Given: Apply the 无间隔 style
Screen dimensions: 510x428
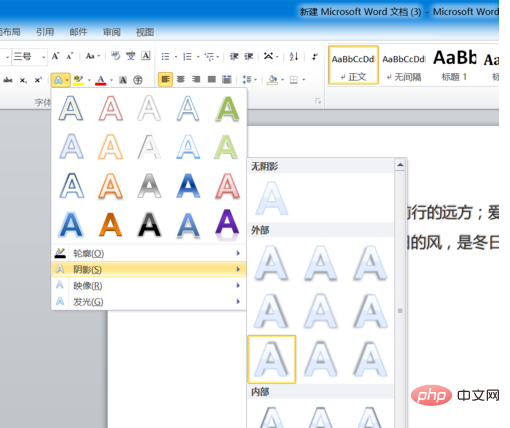Looking at the screenshot, I should click(x=404, y=66).
